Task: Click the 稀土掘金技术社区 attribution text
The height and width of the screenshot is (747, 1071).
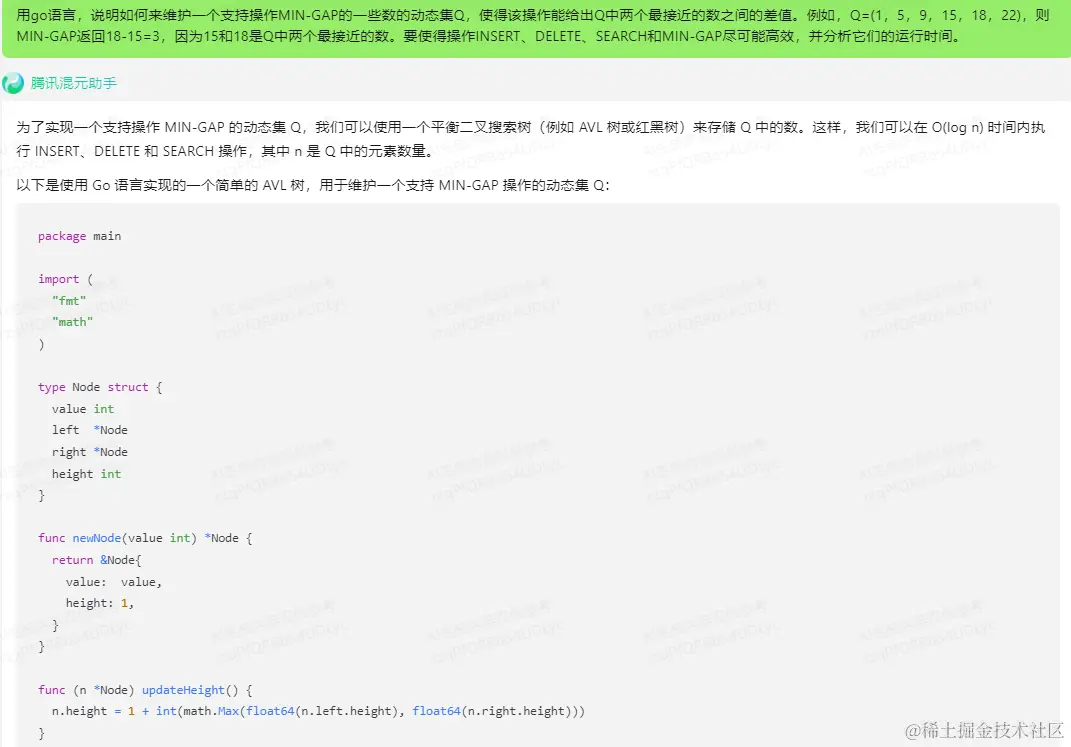Action: tap(984, 730)
